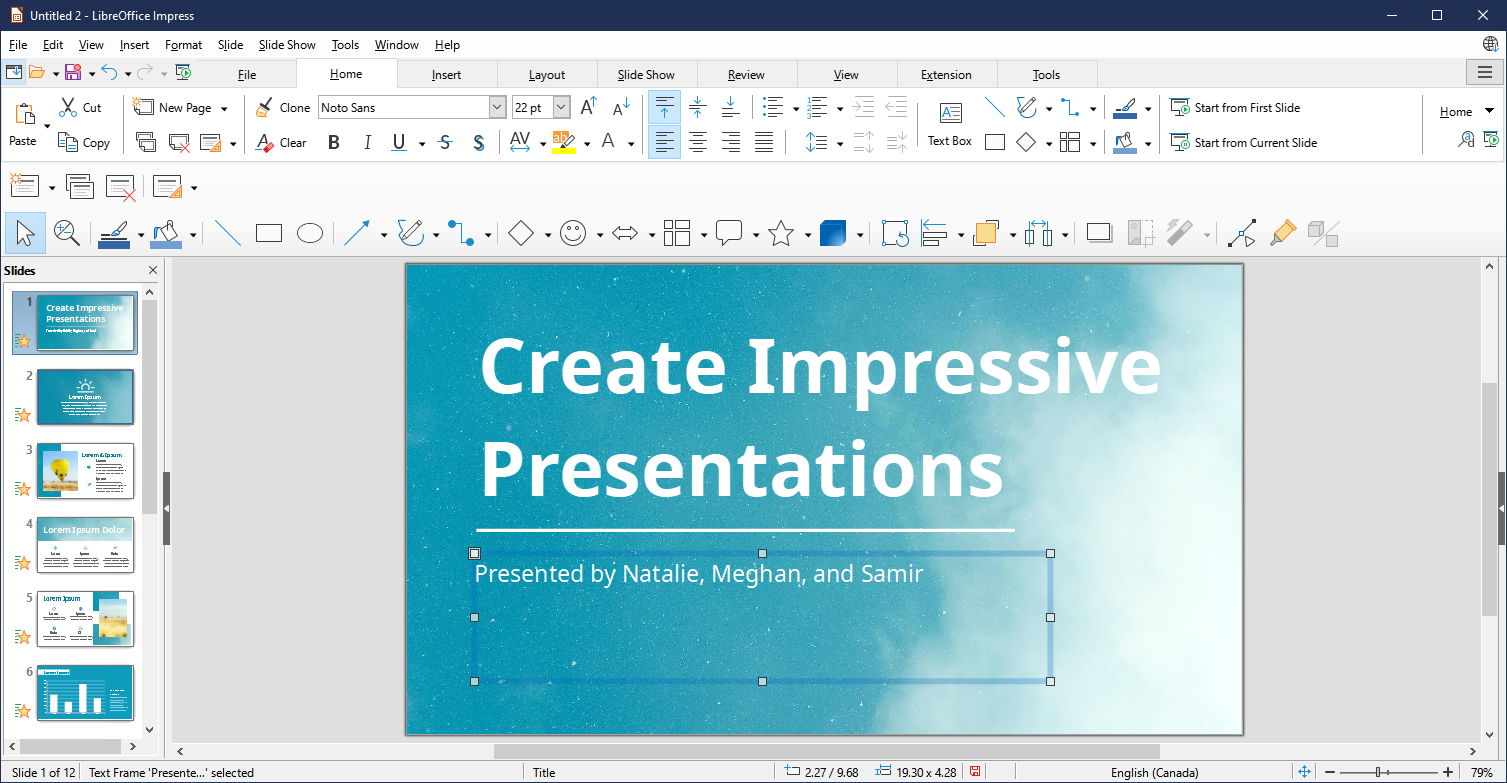Open the Rotate tool on the drawing toolbar
This screenshot has width=1507, height=783.
(x=894, y=233)
